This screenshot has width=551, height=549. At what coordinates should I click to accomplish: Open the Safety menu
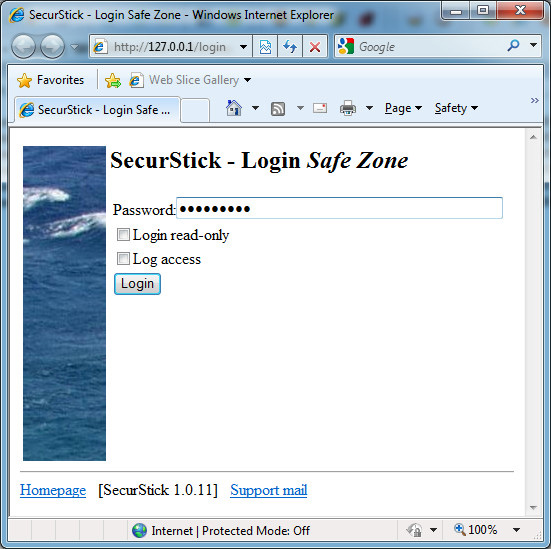point(456,108)
